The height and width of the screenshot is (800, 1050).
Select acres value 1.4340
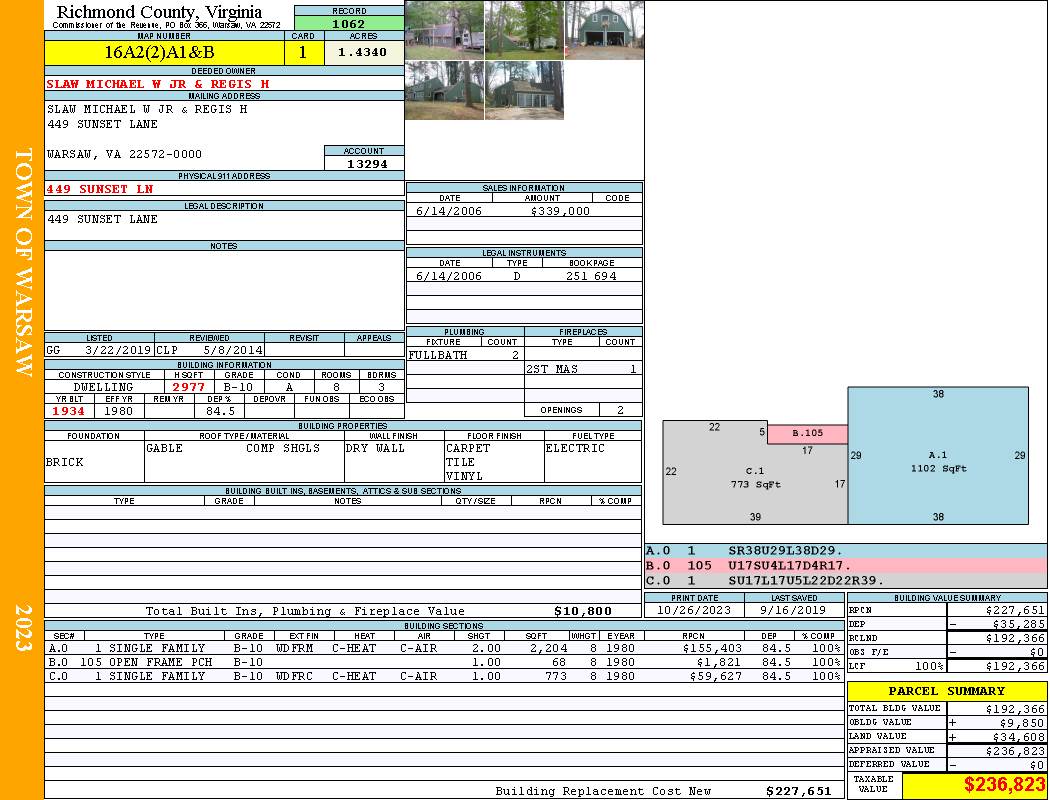click(362, 52)
